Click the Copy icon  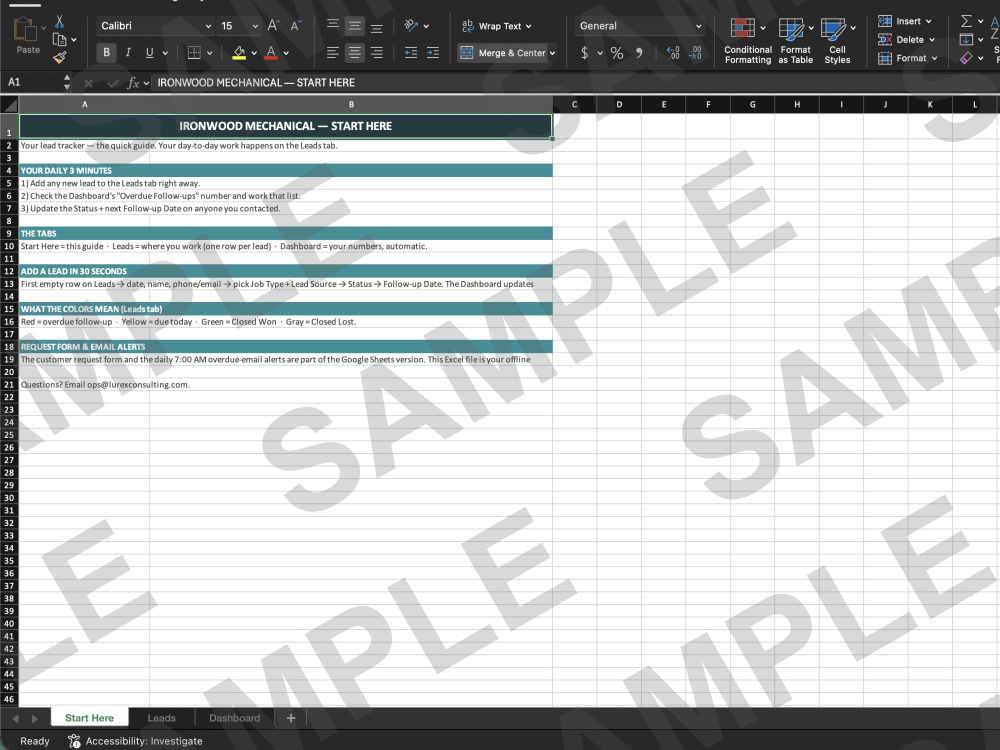pos(59,40)
